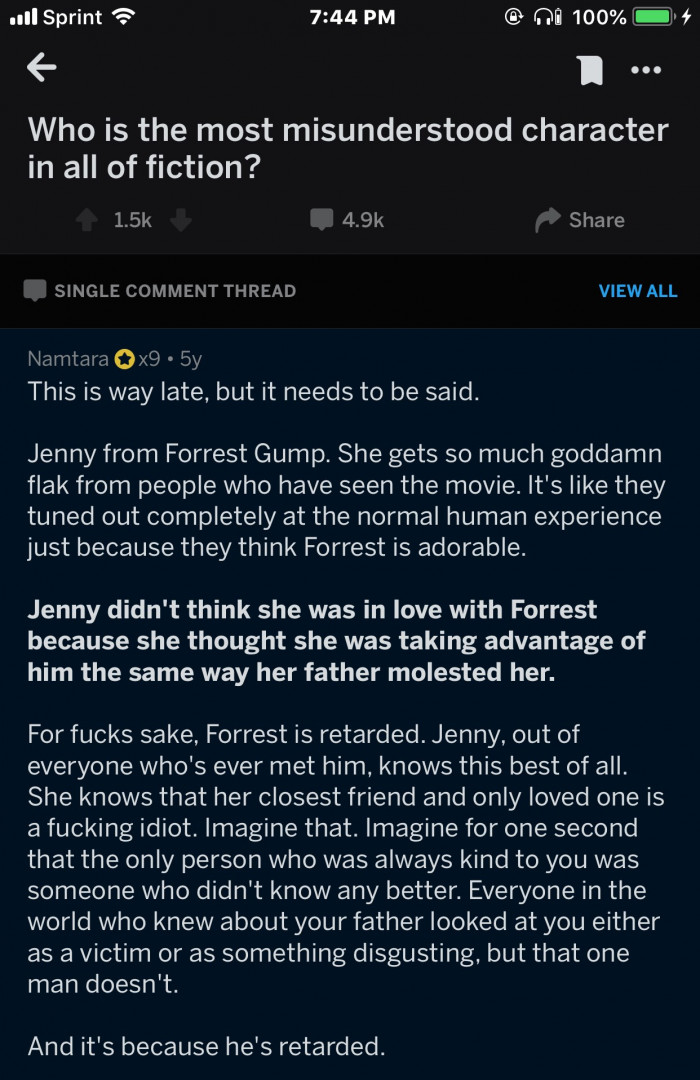Image resolution: width=700 pixels, height=1080 pixels.
Task: Upvote the post with the up arrow
Action: pos(88,220)
